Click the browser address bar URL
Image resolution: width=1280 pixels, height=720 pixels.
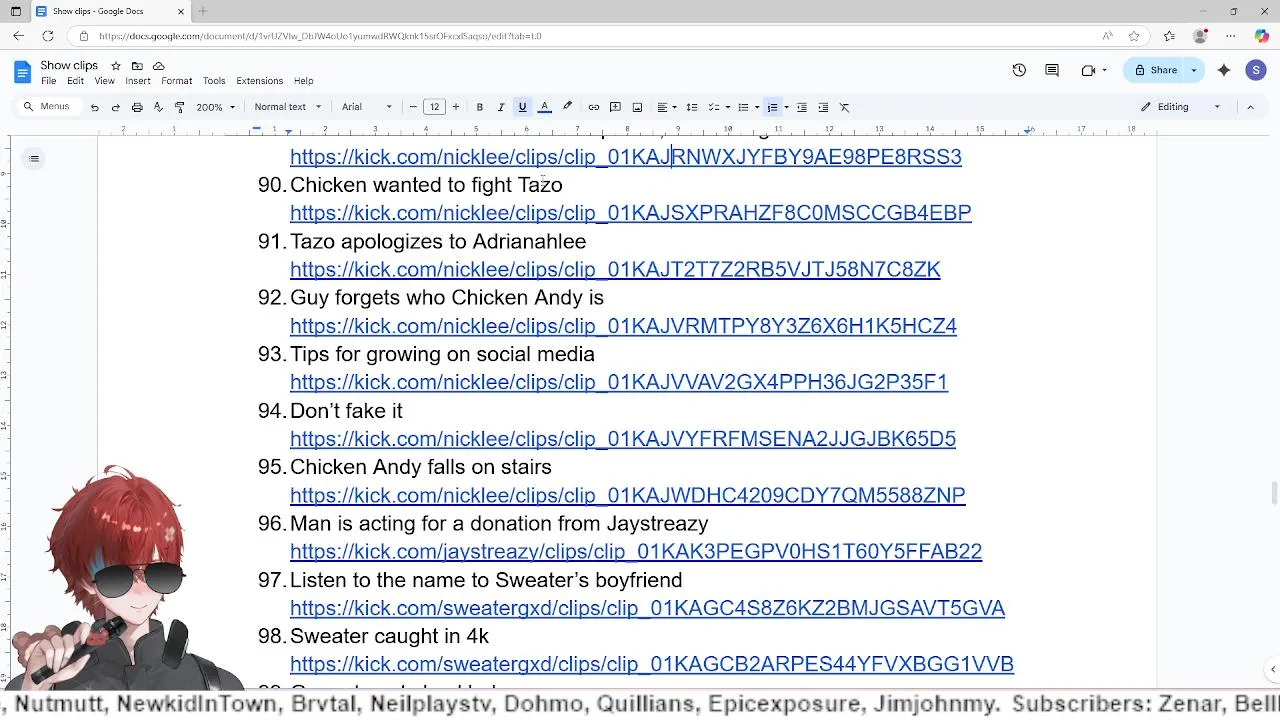pos(320,36)
